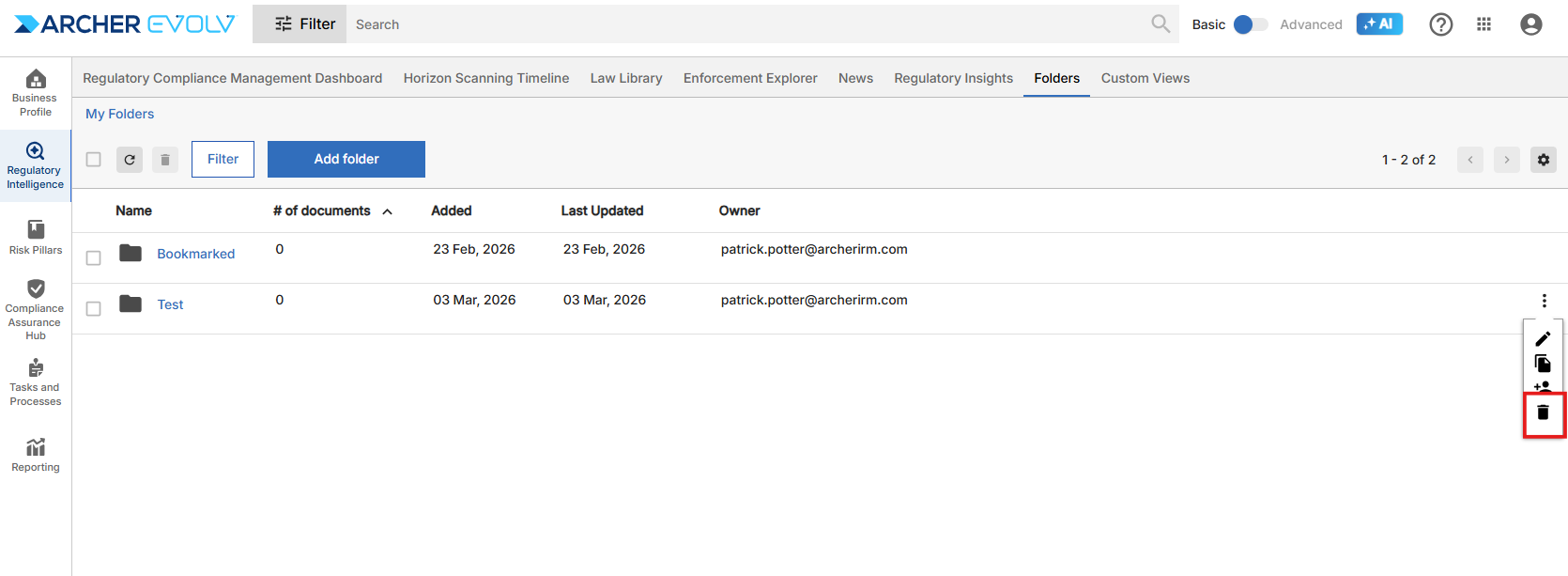The width and height of the screenshot is (1568, 576).
Task: Go to Tasks and Processes sidebar item
Action: point(36,382)
